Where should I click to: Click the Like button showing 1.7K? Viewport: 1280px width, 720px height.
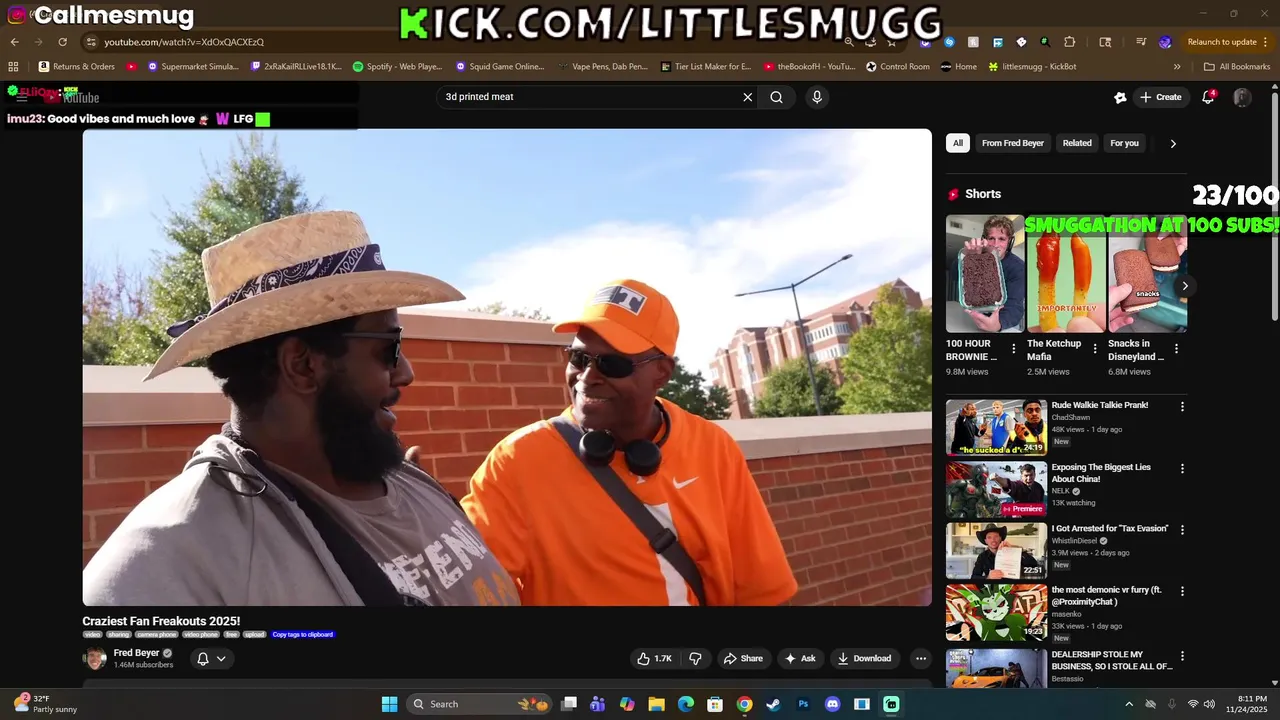point(655,658)
